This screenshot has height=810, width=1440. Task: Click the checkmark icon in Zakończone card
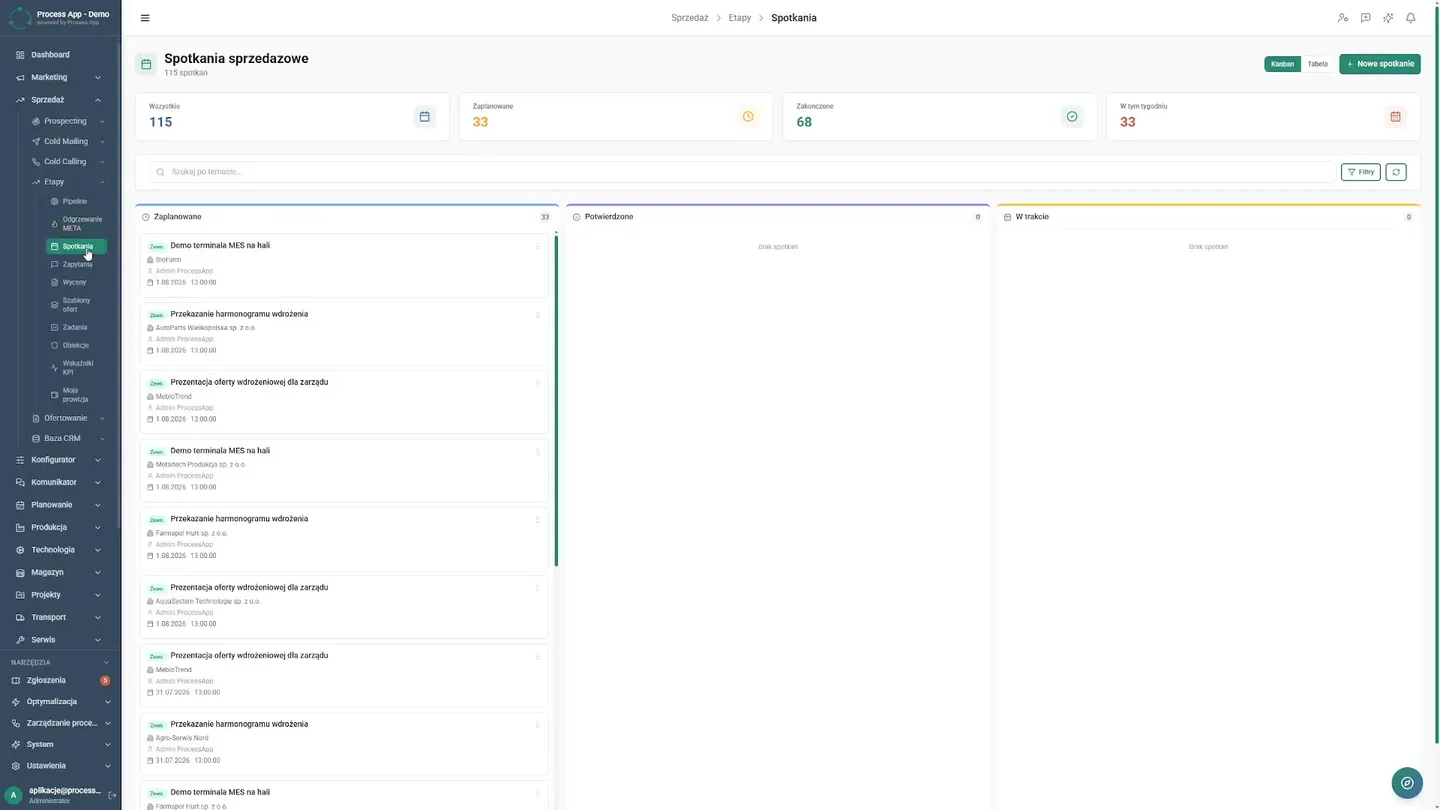click(1072, 117)
